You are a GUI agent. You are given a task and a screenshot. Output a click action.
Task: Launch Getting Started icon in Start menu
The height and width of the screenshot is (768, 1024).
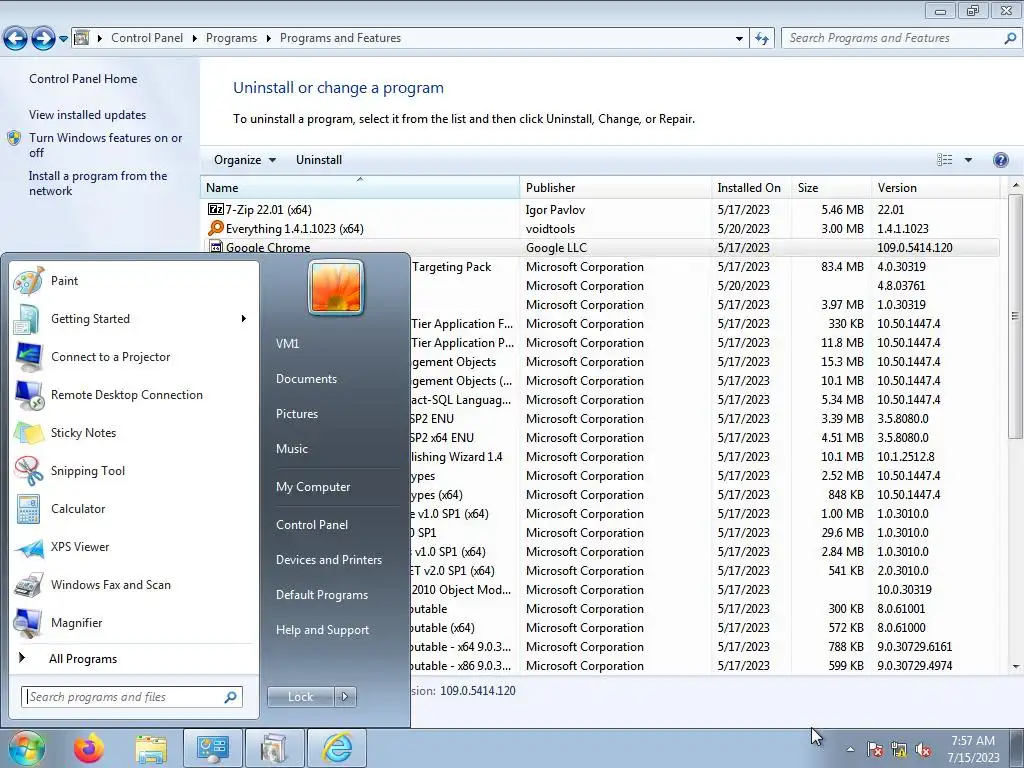tap(28, 319)
